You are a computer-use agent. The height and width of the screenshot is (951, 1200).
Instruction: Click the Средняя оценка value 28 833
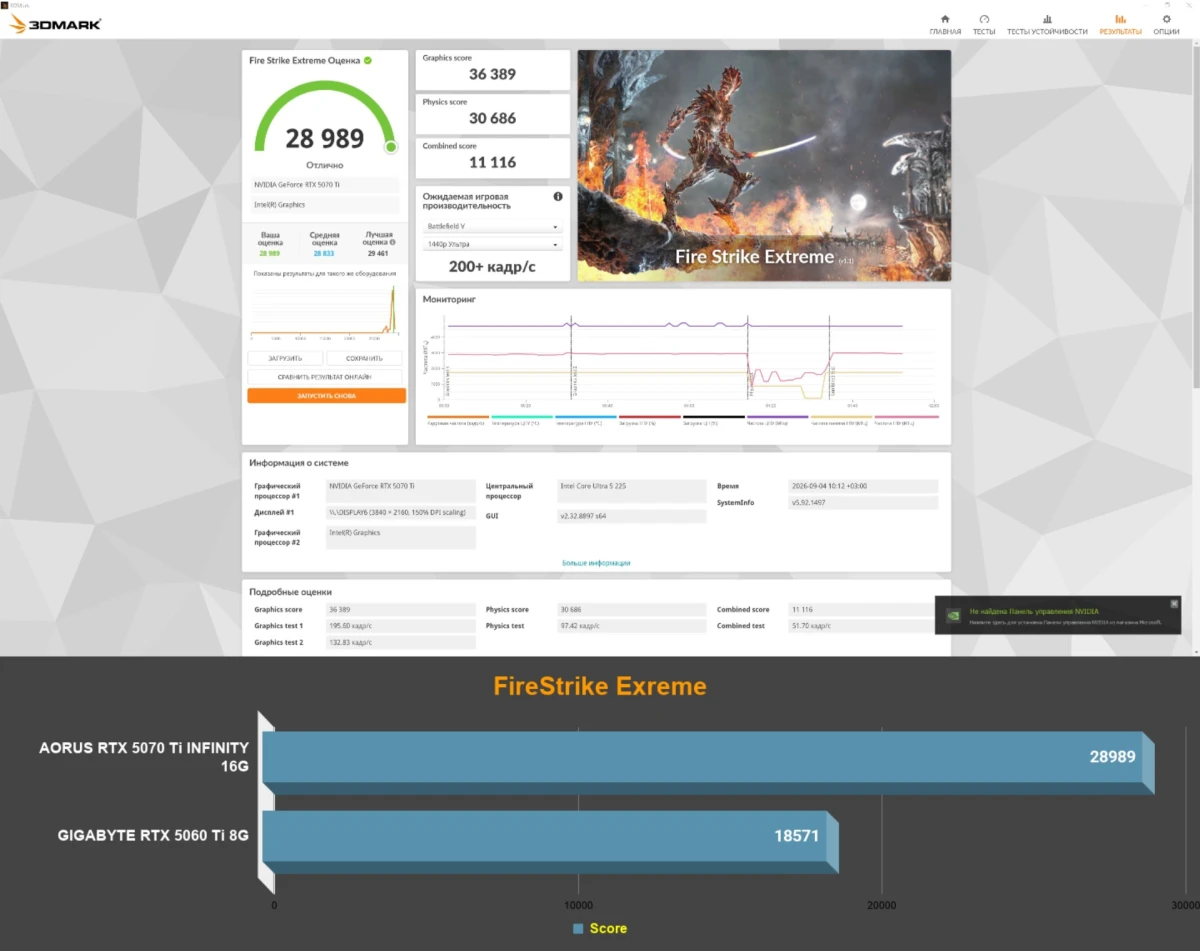[324, 254]
